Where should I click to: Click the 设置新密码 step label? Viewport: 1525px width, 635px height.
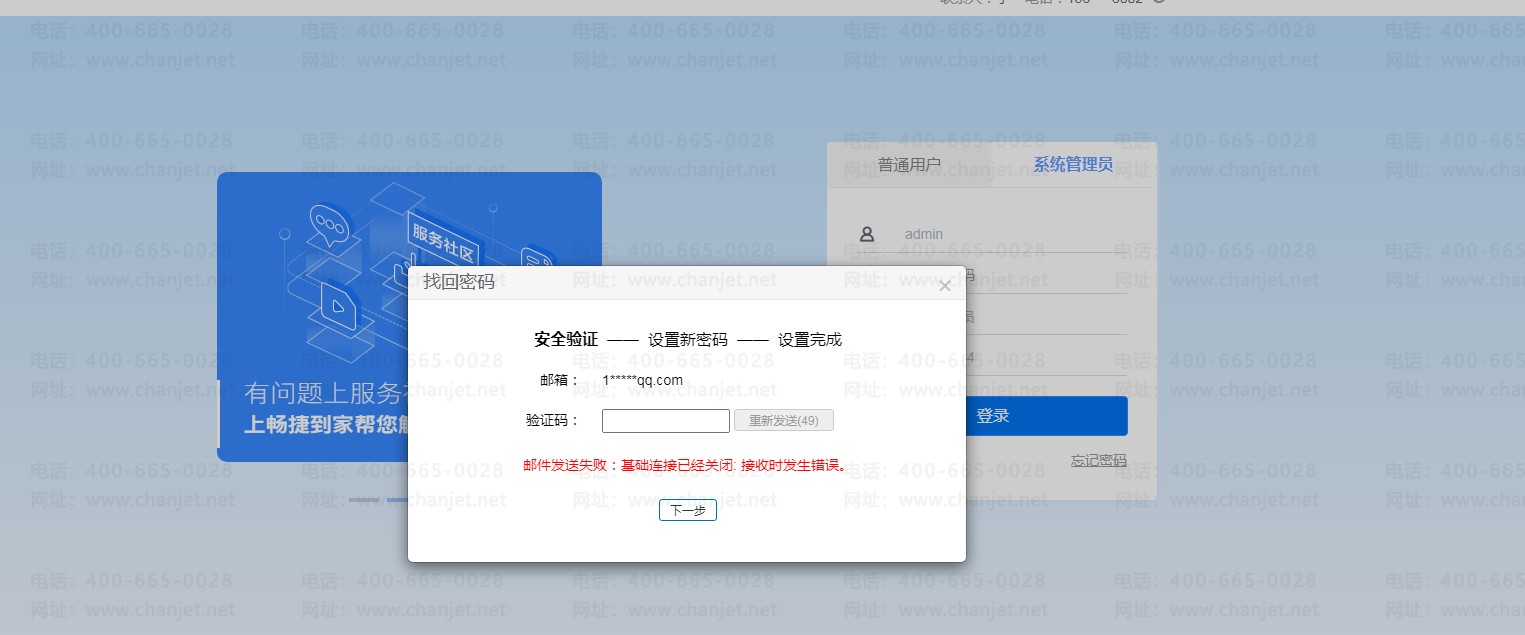[687, 340]
